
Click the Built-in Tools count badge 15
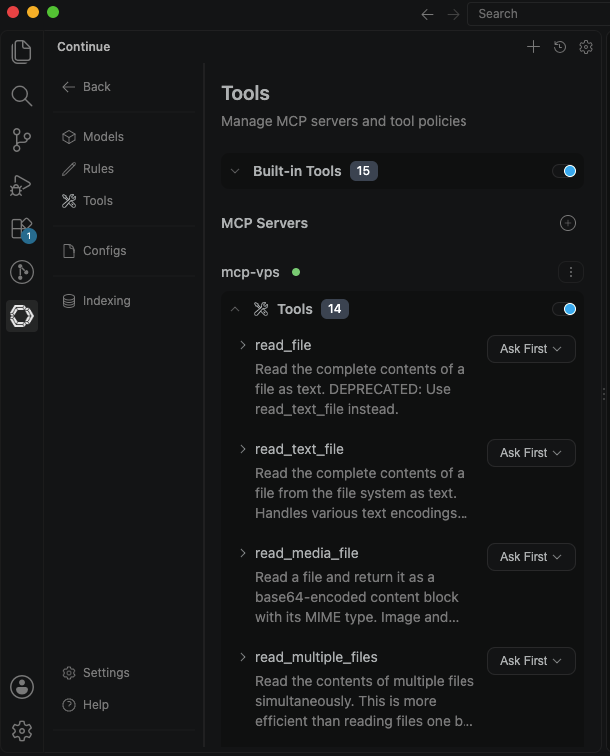click(x=364, y=171)
